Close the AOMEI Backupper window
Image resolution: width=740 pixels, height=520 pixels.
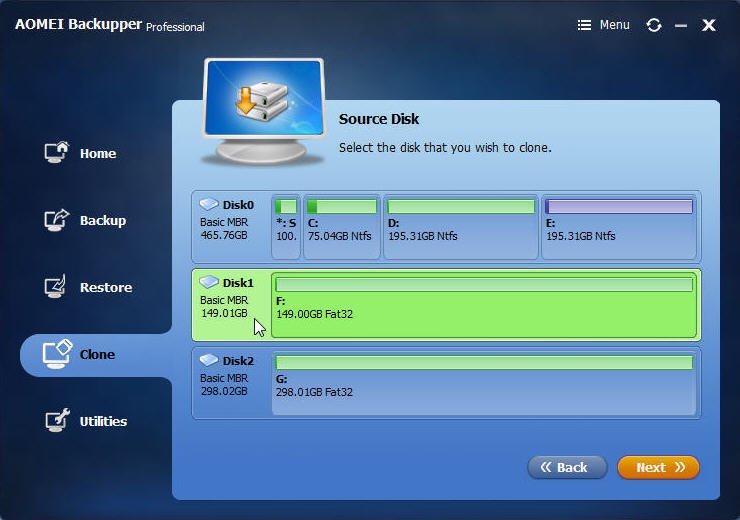(x=708, y=25)
